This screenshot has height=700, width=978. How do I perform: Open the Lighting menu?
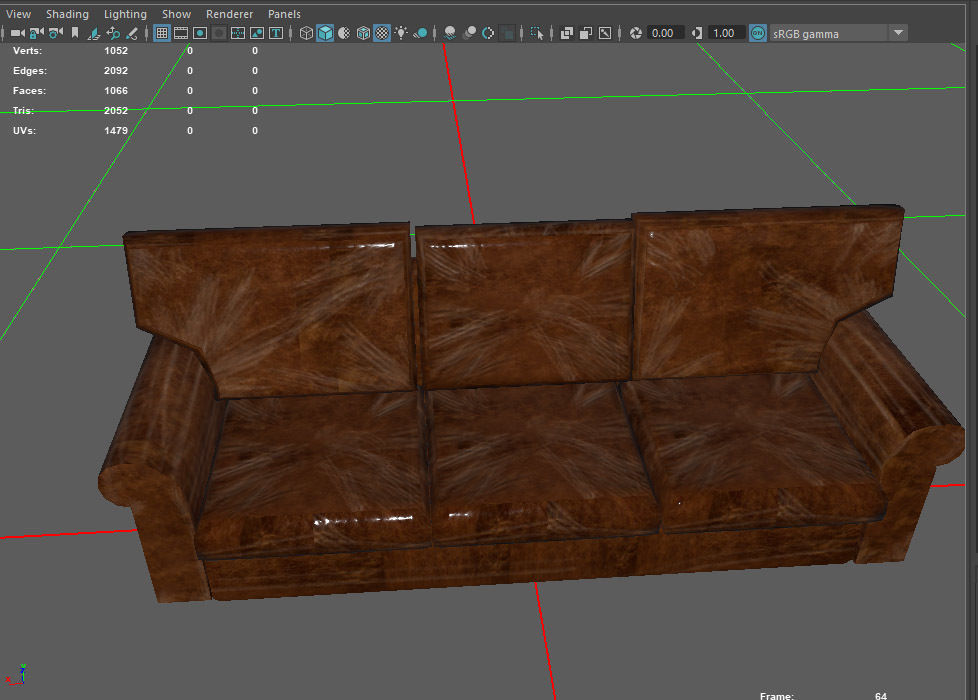(125, 14)
